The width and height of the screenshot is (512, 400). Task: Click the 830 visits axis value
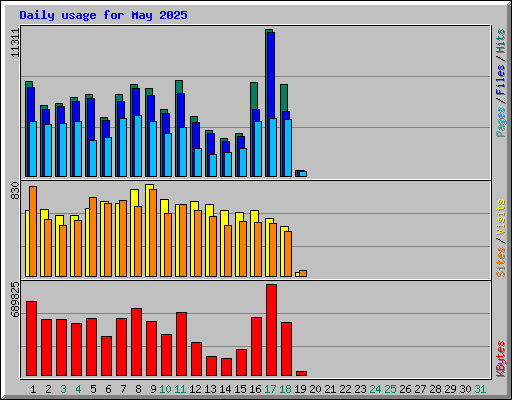click(15, 191)
